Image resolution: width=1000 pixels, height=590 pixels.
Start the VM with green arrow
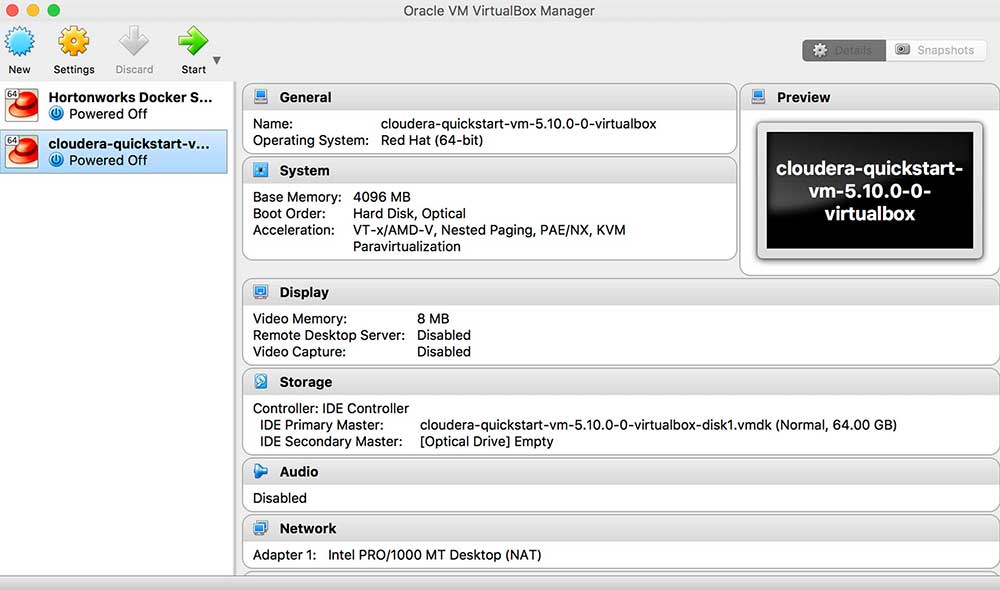coord(193,42)
